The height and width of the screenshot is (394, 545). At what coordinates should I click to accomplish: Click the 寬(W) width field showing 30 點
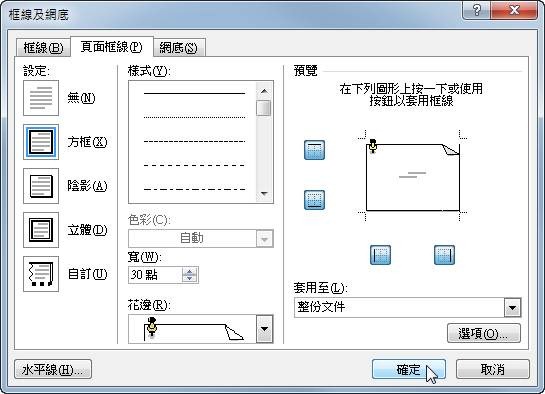155,275
